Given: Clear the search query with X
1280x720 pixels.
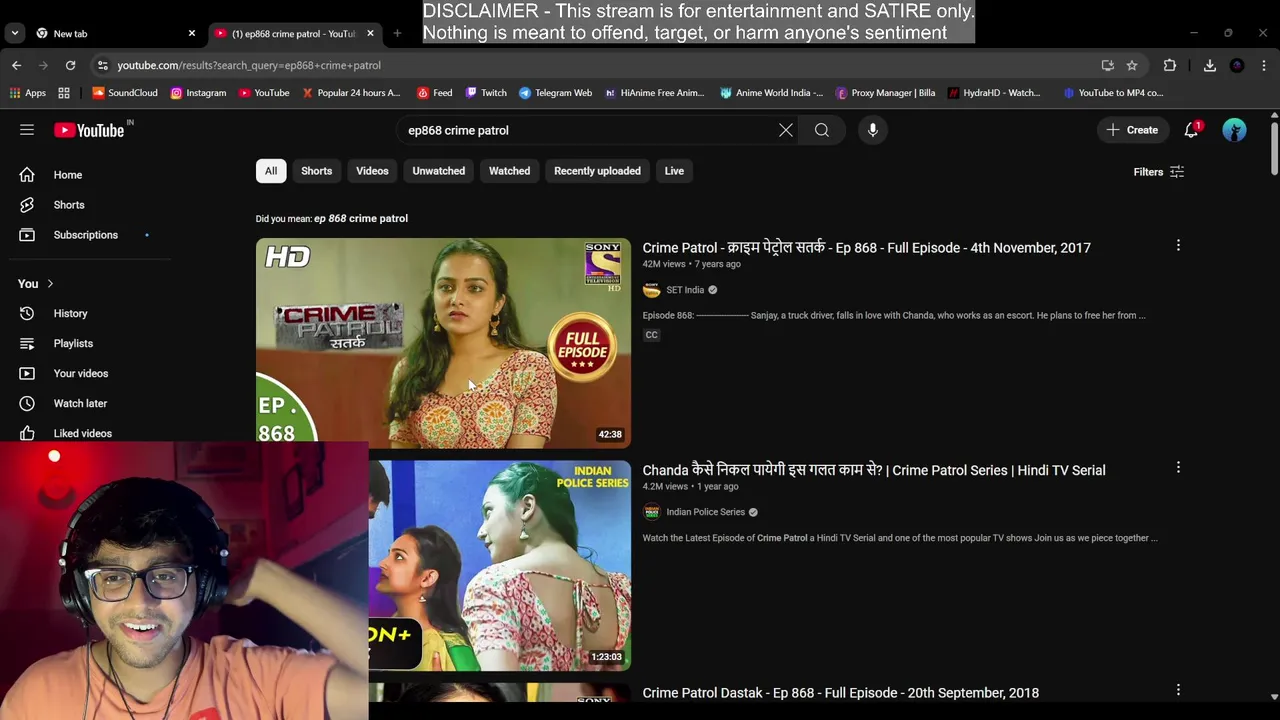Looking at the screenshot, I should tap(786, 130).
